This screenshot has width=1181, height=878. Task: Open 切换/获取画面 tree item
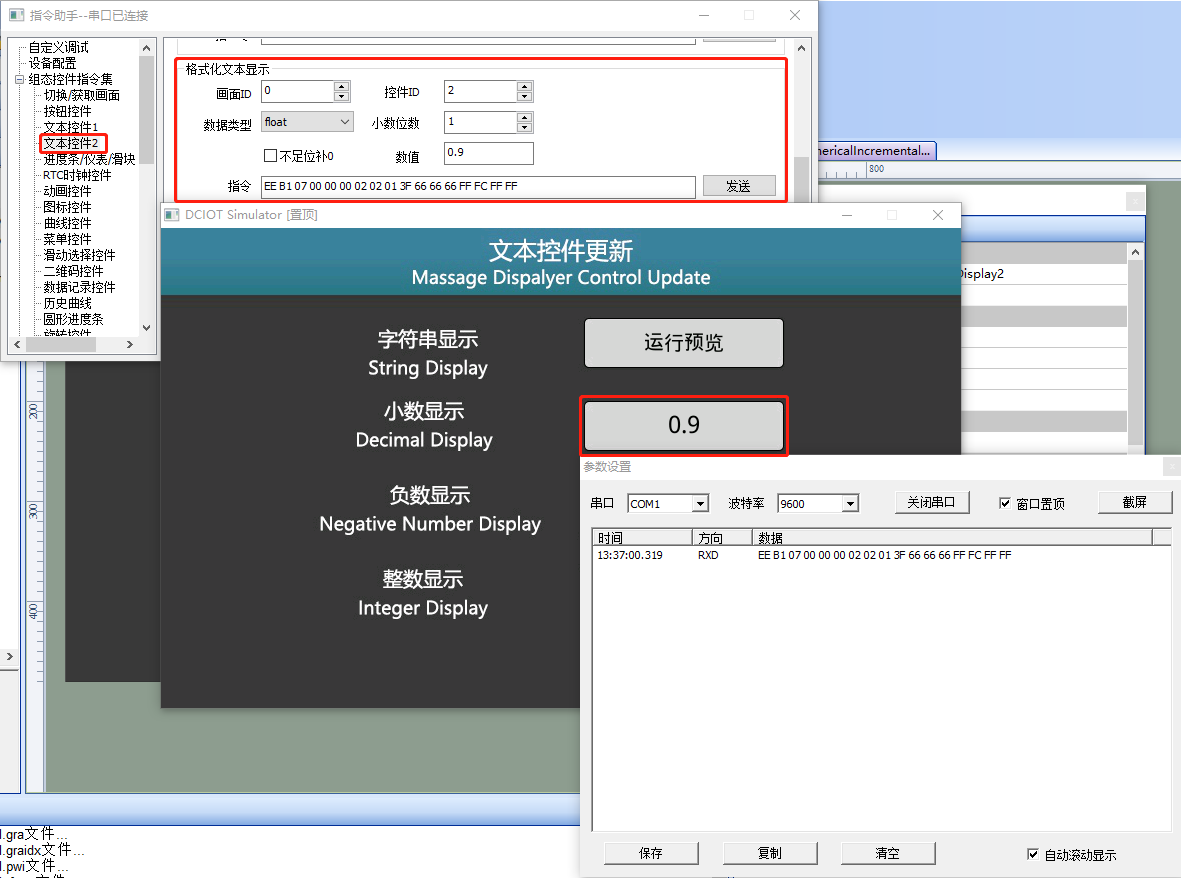pos(81,95)
